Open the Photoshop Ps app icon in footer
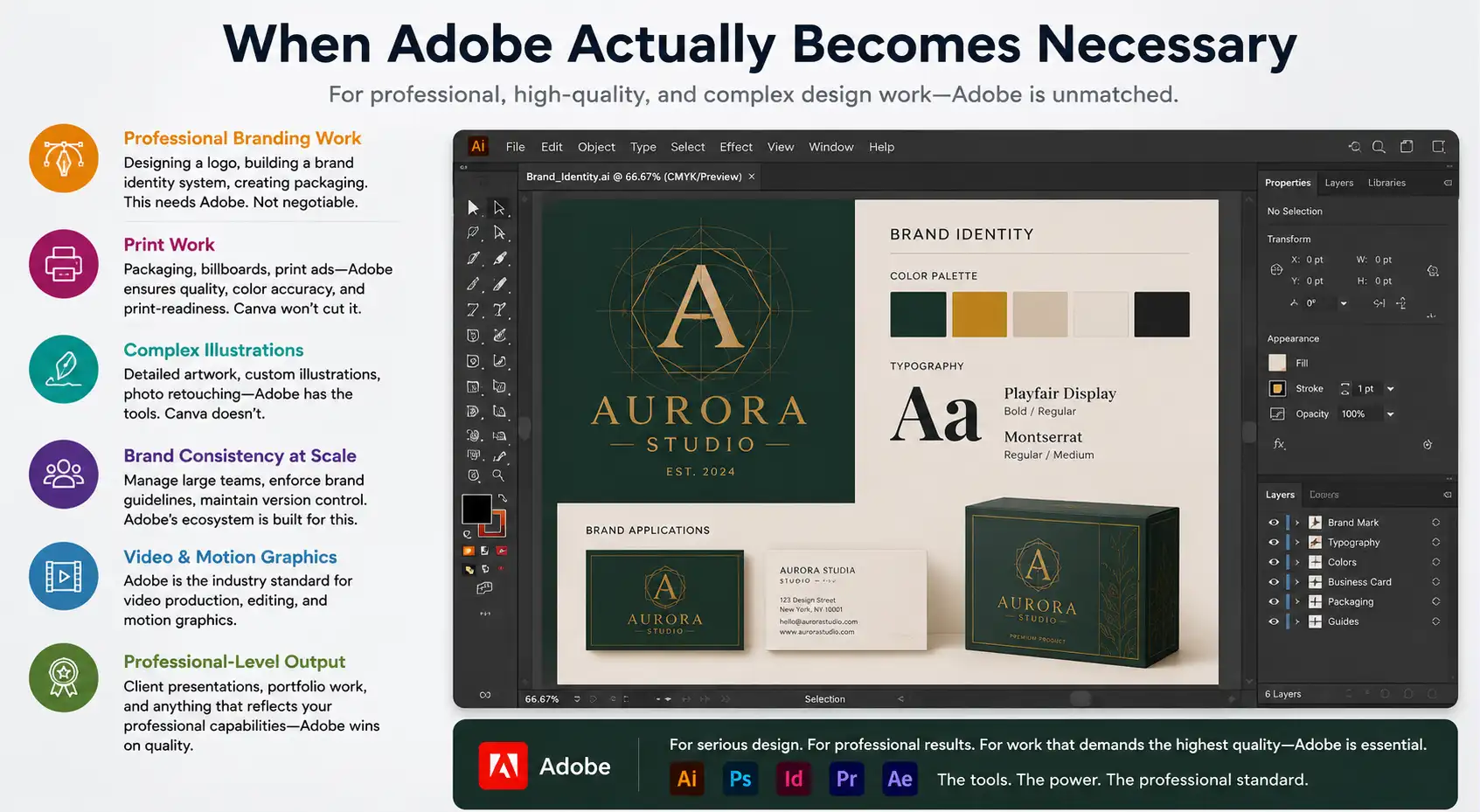Viewport: 1480px width, 812px height. [x=740, y=779]
